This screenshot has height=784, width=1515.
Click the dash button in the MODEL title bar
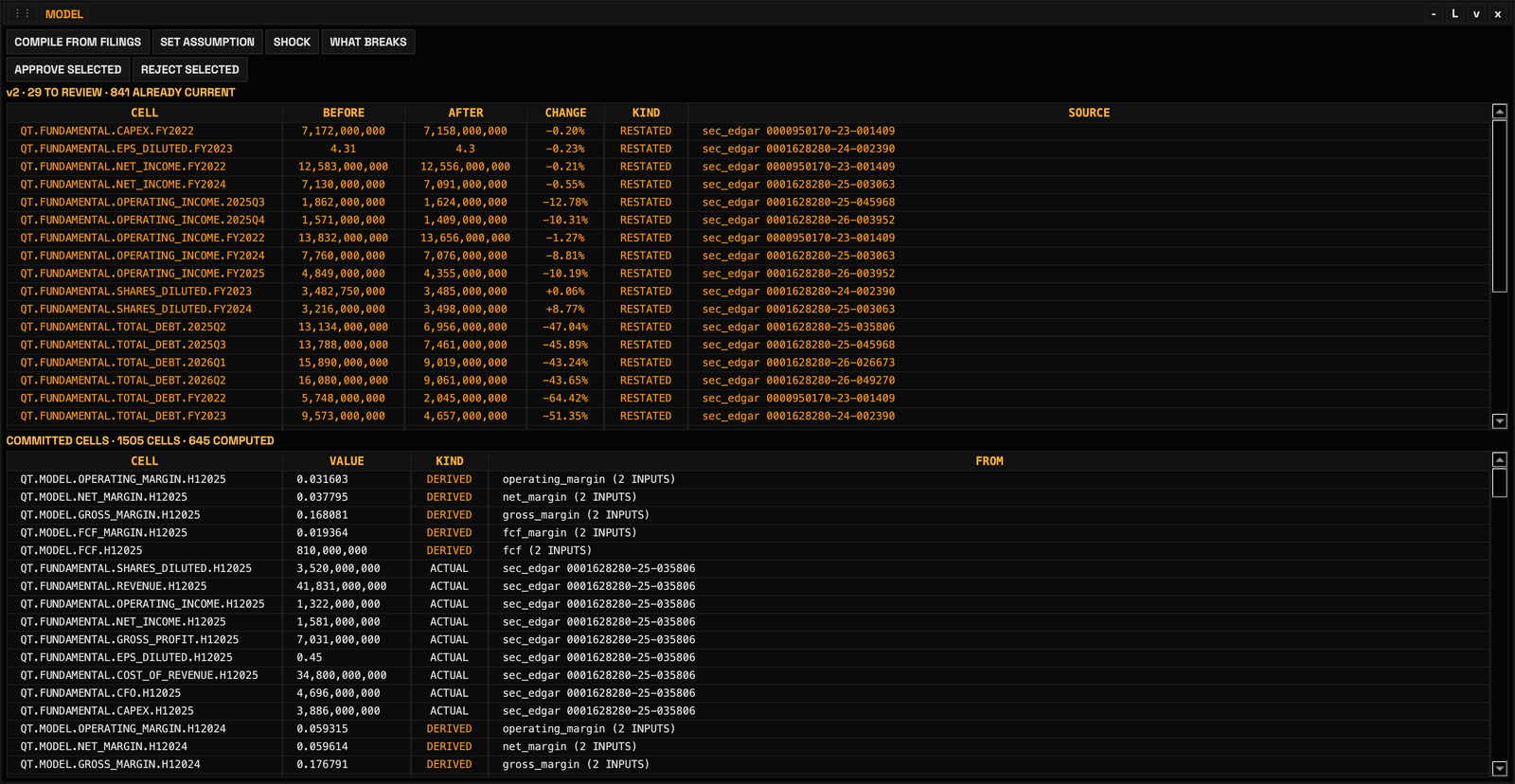[x=1434, y=14]
